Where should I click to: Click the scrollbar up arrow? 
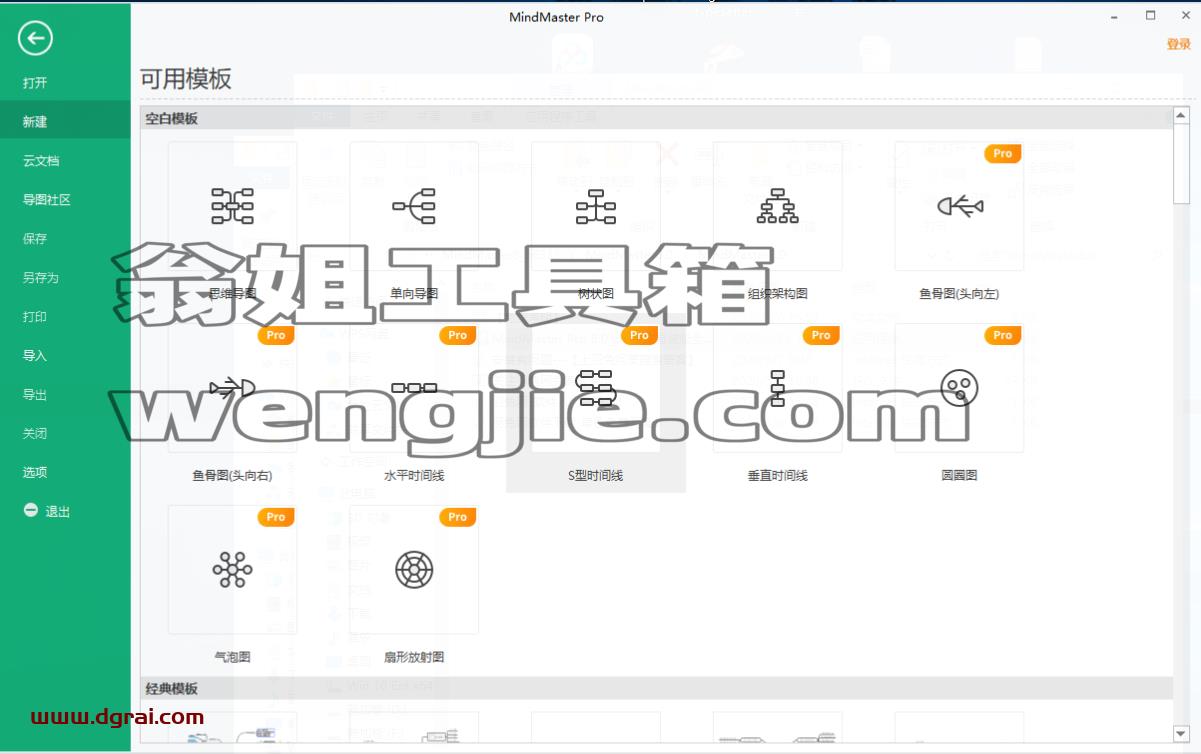click(x=1182, y=117)
